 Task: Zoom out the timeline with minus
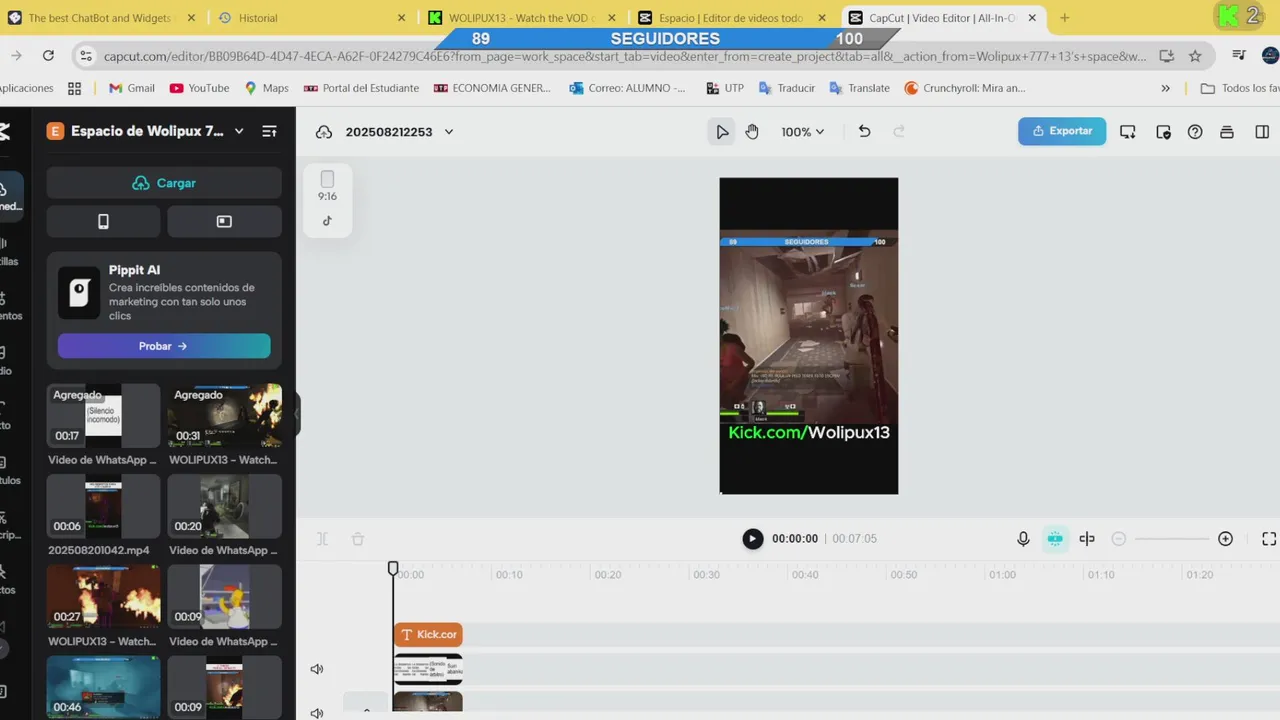(1119, 539)
